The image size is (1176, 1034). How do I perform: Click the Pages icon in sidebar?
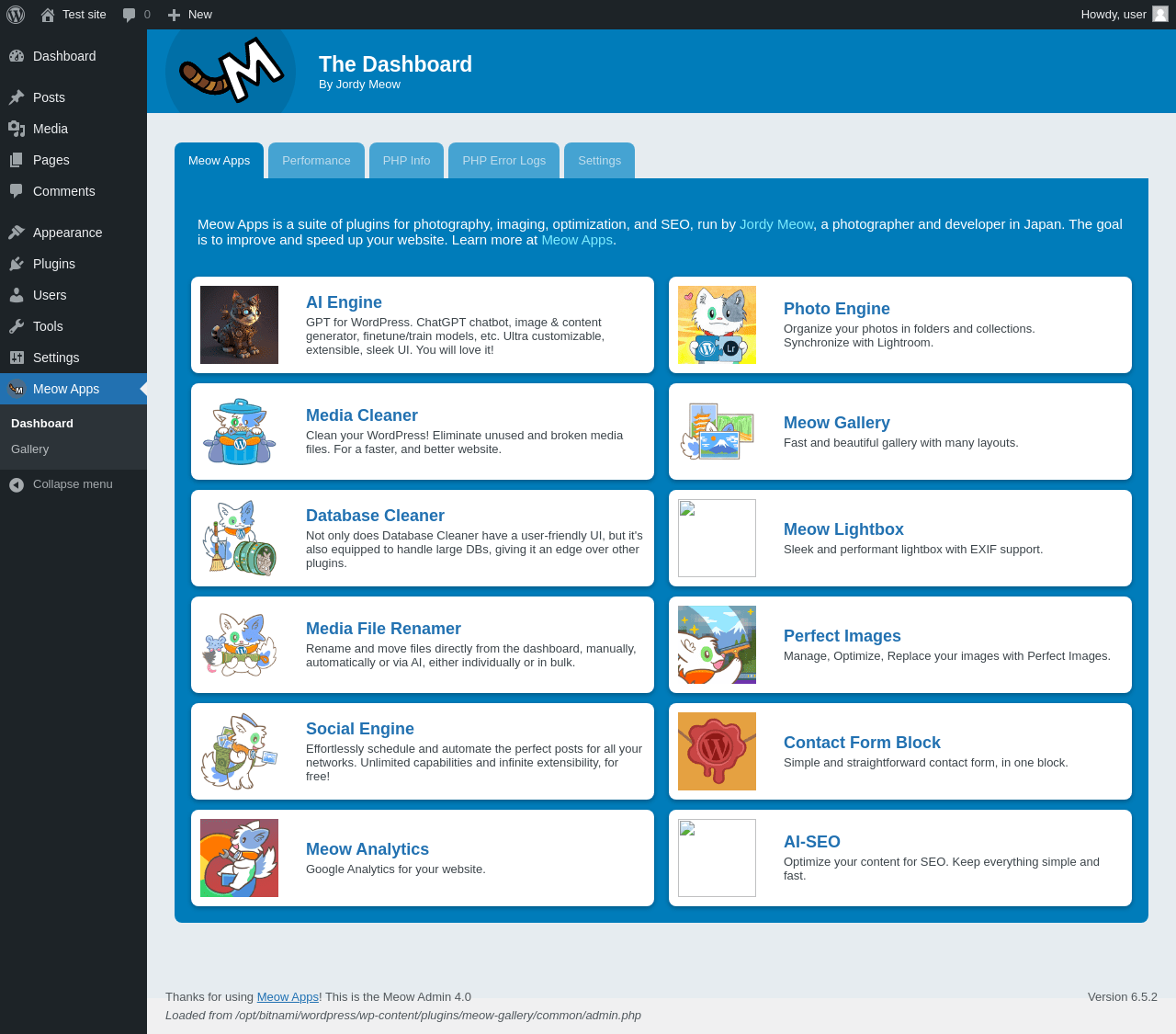pyautogui.click(x=17, y=160)
